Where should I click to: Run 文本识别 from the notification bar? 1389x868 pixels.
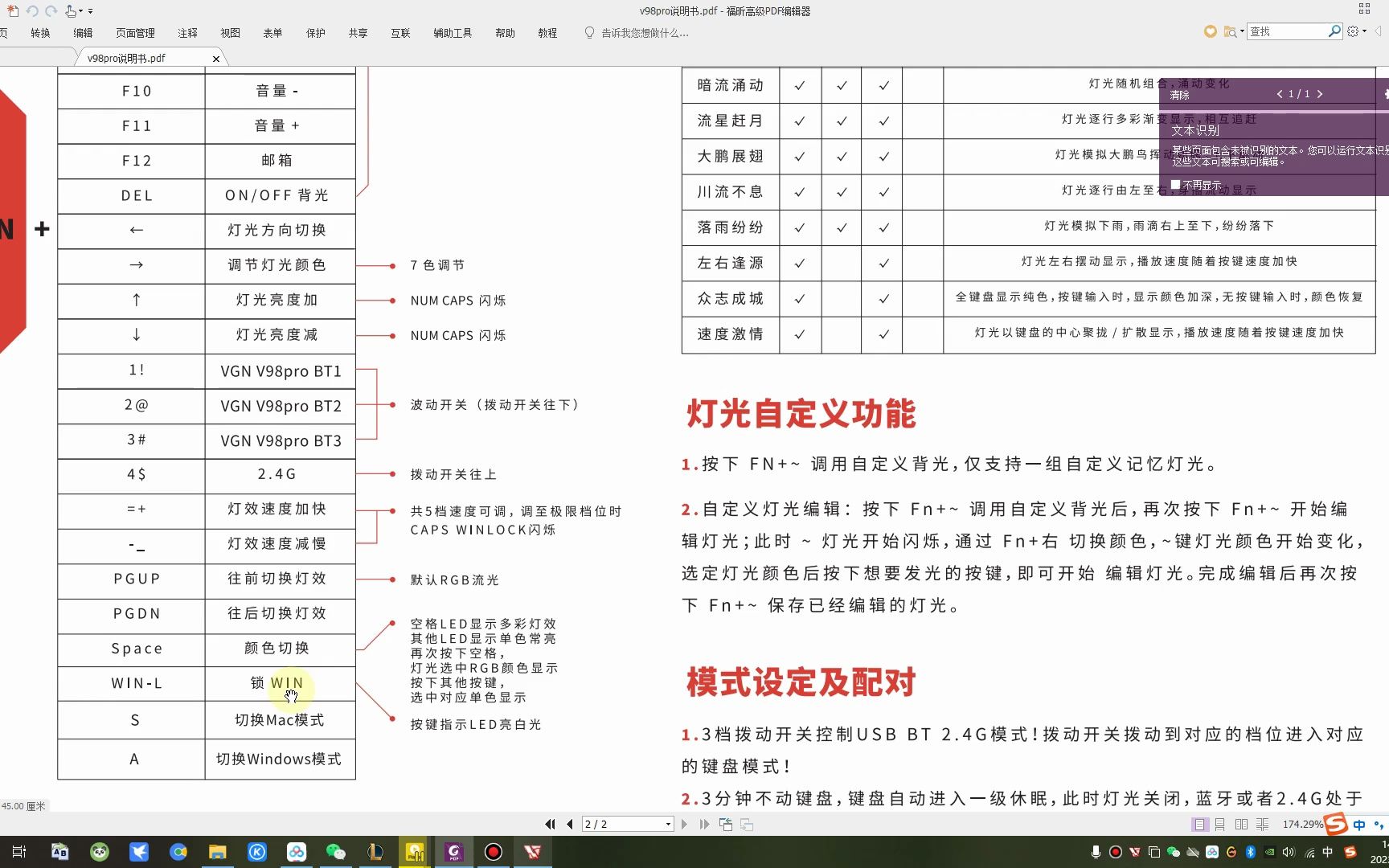click(x=1194, y=130)
